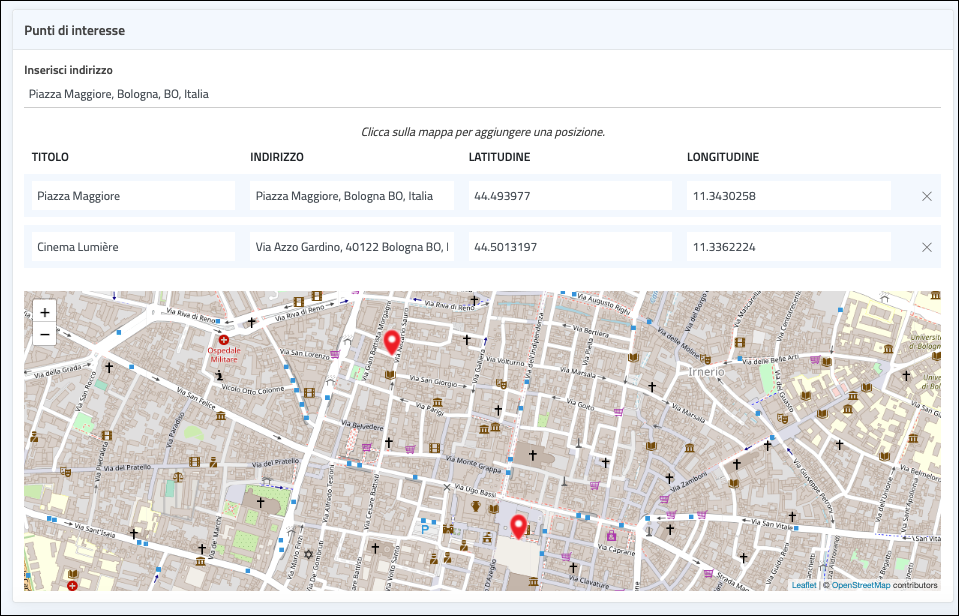Screen dimensions: 959x616
Task: Delete the Cinema Lumière entry
Action: coord(926,246)
